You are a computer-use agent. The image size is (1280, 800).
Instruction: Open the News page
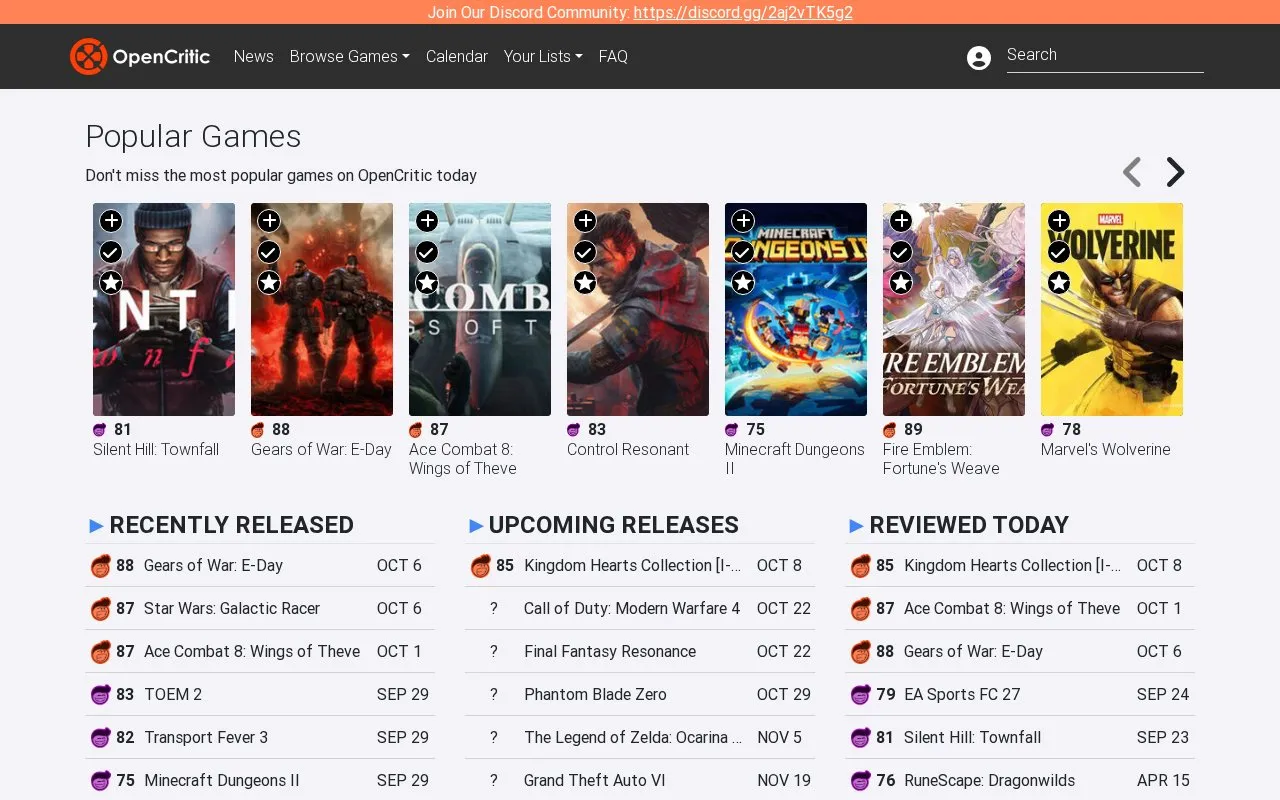coord(253,56)
